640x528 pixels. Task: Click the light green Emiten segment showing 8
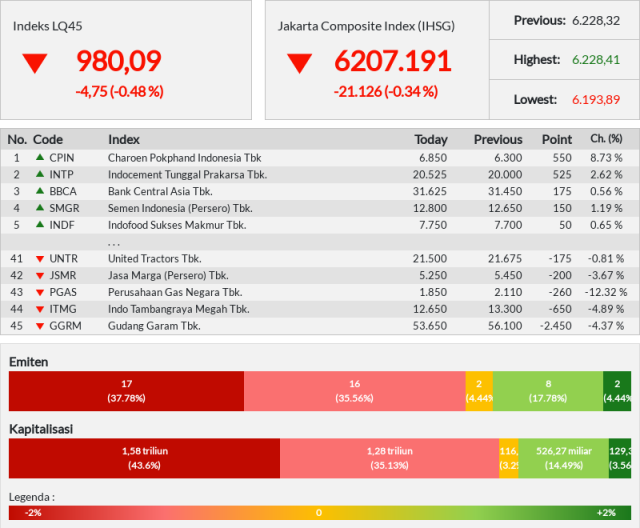point(548,390)
